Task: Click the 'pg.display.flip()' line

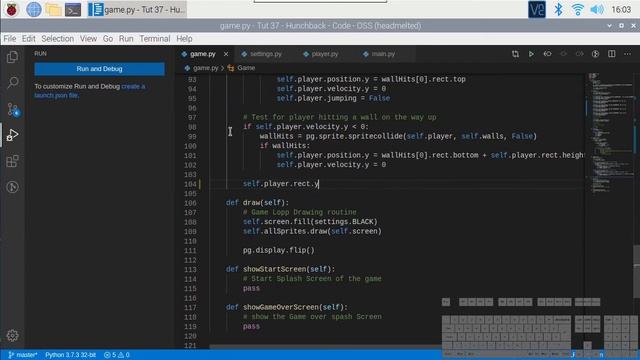Action: 278,250
